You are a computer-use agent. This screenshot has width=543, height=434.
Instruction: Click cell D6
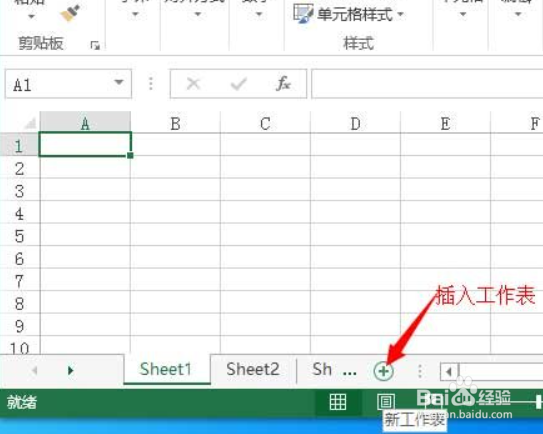(355, 257)
